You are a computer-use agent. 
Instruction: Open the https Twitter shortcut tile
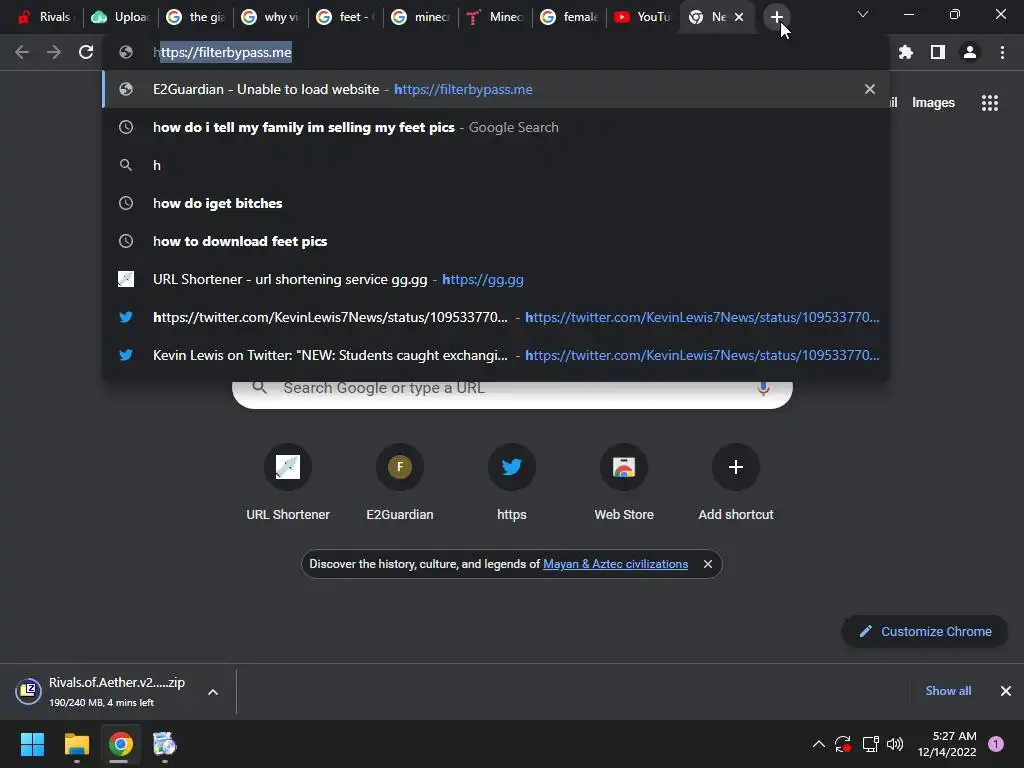coord(511,483)
